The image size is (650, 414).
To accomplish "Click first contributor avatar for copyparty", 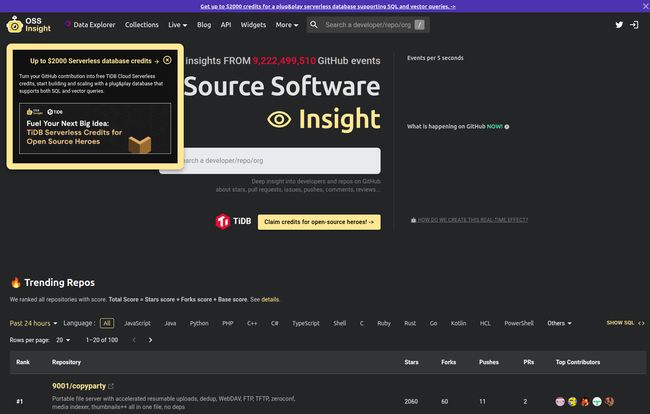I will pyautogui.click(x=560, y=401).
